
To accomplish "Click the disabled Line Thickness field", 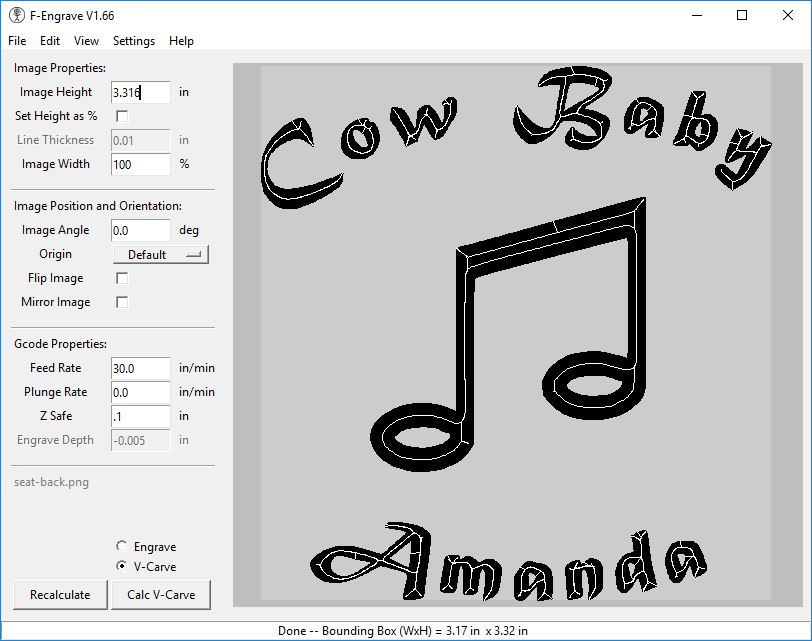I will tap(140, 140).
